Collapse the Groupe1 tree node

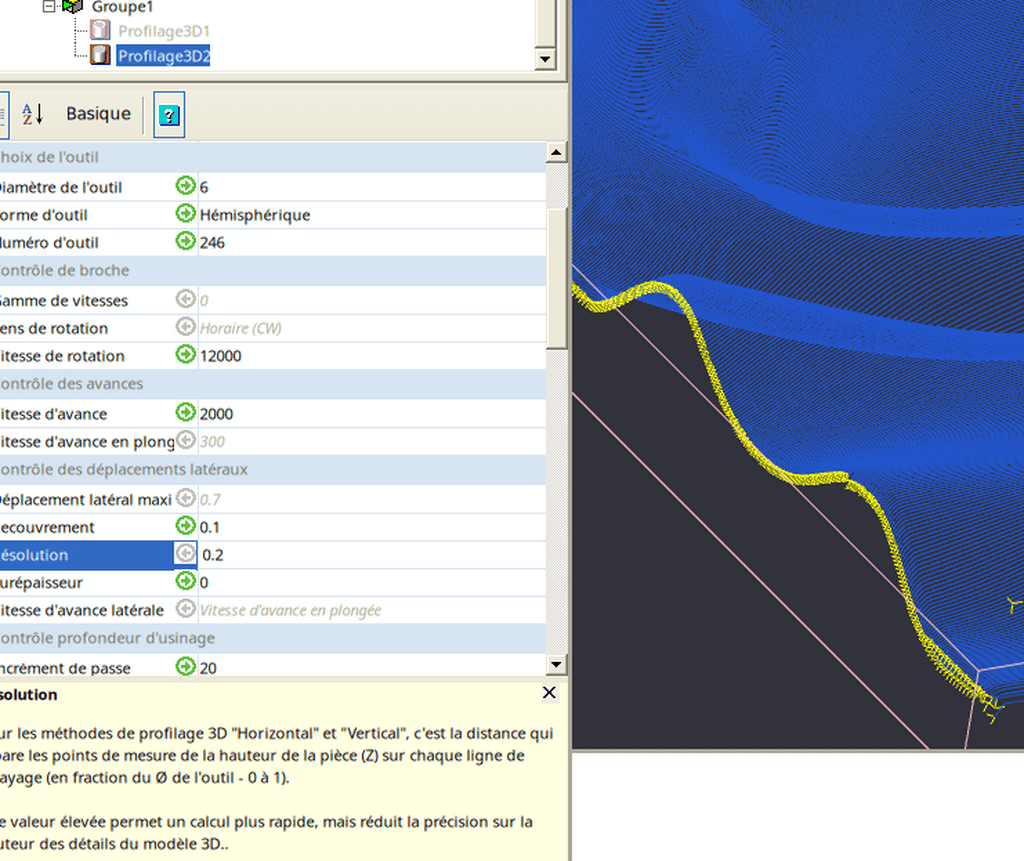point(49,6)
